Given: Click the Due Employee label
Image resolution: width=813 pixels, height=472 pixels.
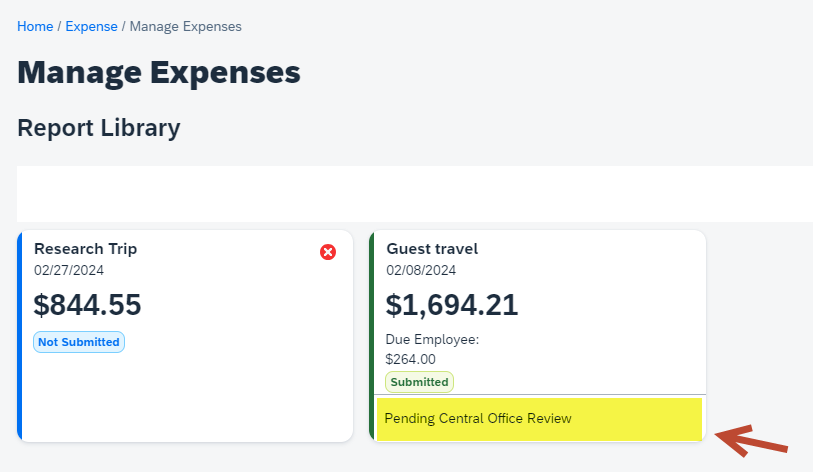Looking at the screenshot, I should click(x=432, y=340).
